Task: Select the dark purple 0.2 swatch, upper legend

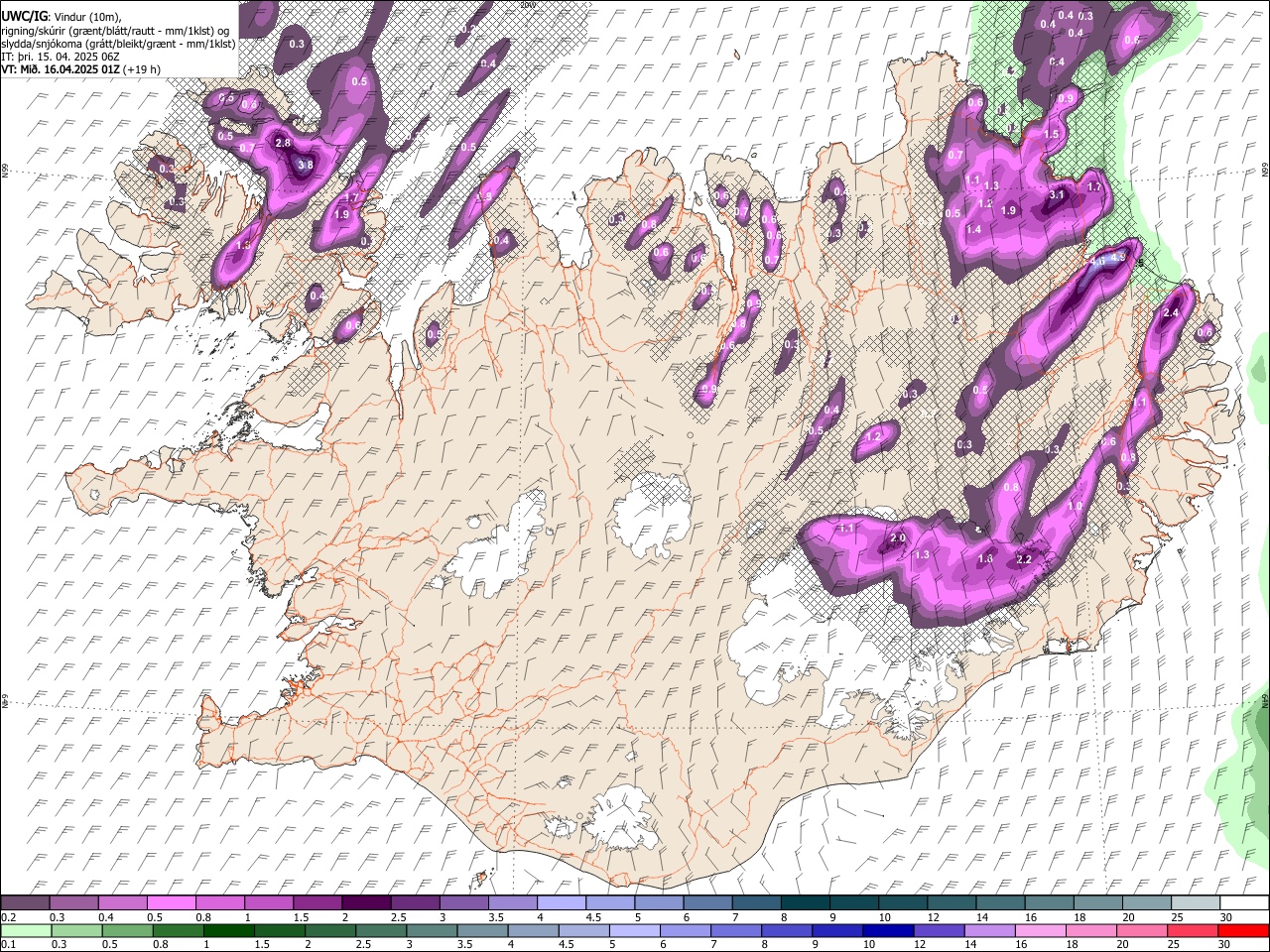Action: 26,903
